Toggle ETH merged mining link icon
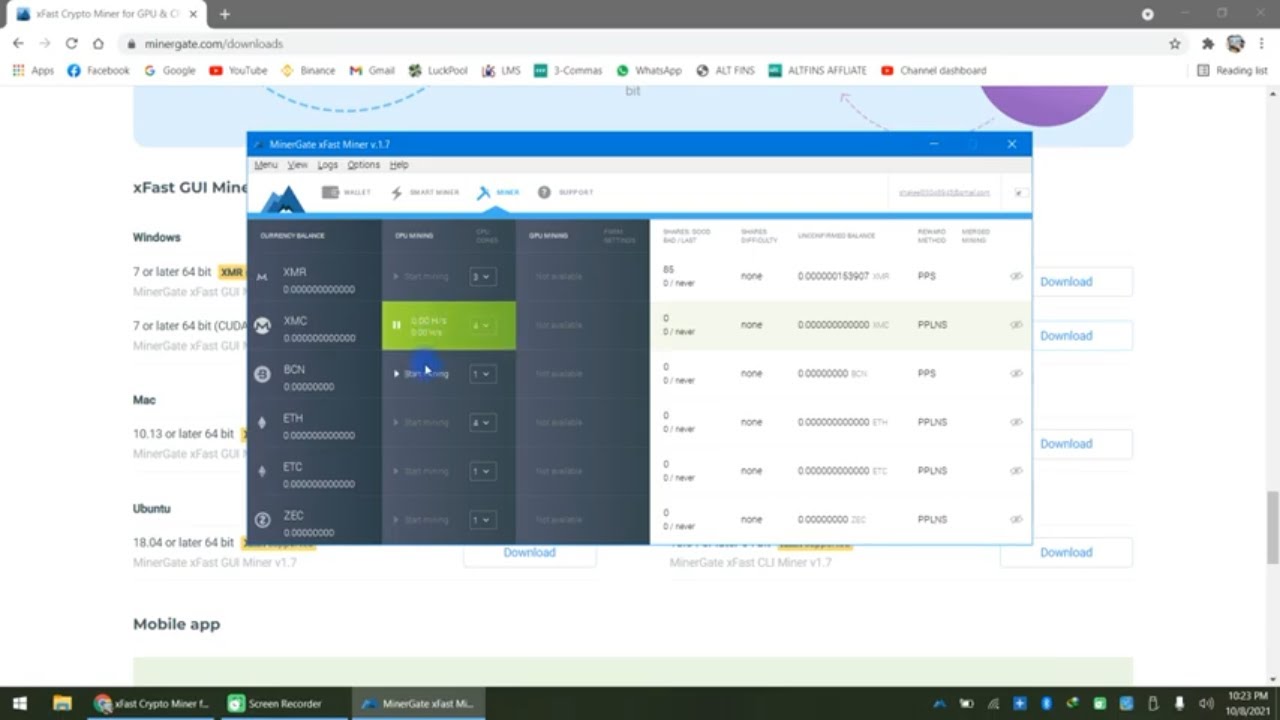Screen dimensions: 1280x720 tap(1016, 422)
